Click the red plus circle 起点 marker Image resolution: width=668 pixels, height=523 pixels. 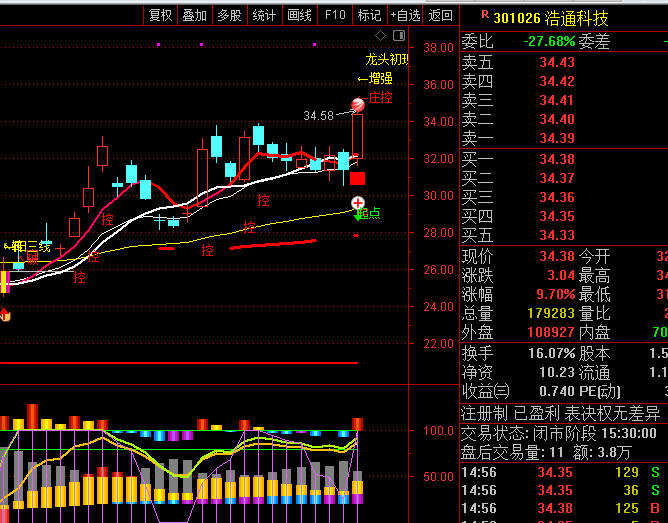(357, 202)
